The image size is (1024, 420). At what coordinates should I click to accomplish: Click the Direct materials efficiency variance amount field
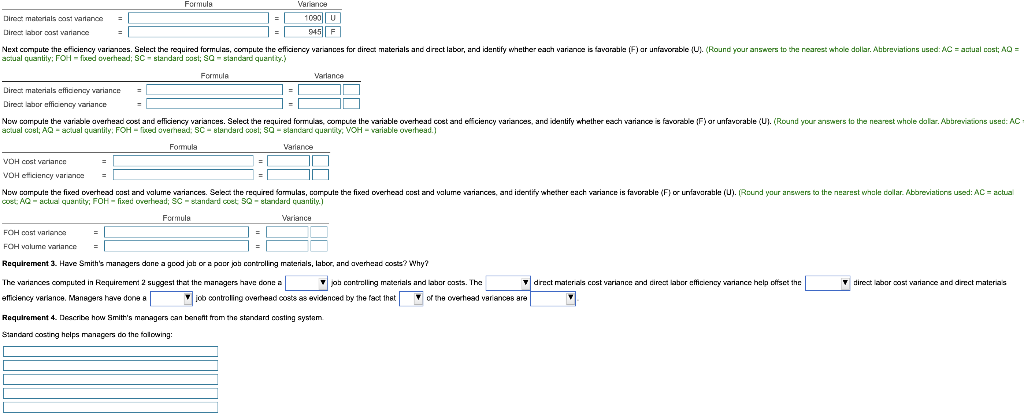[x=320, y=90]
